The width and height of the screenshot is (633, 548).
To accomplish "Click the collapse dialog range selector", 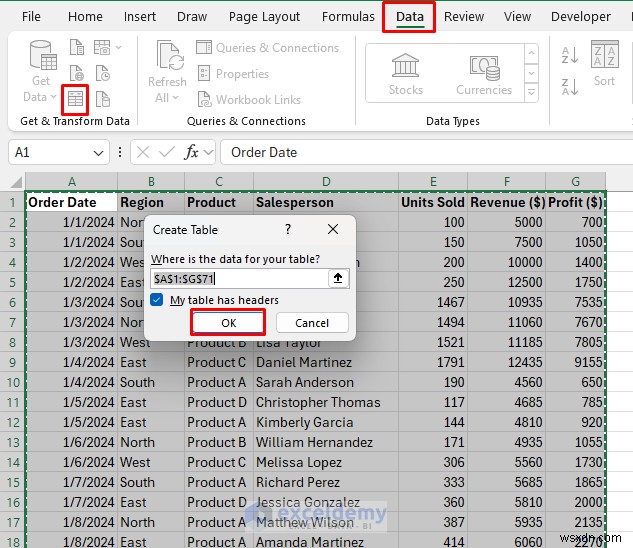I will coord(338,279).
